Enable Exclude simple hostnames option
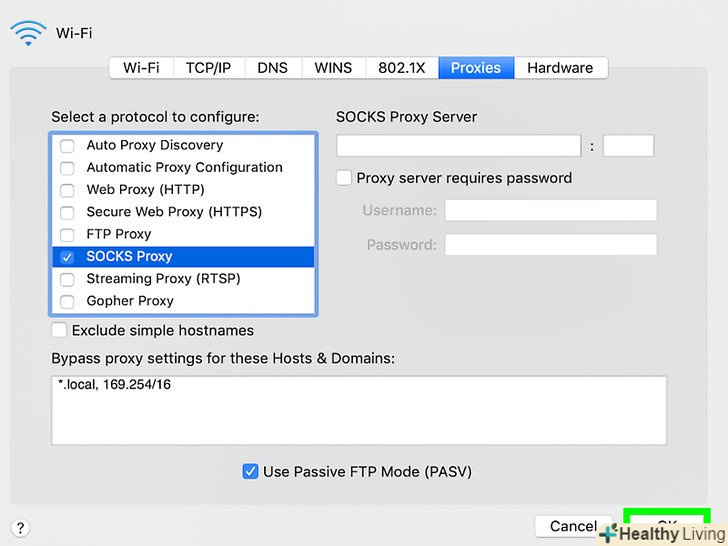The width and height of the screenshot is (728, 546). tap(60, 330)
